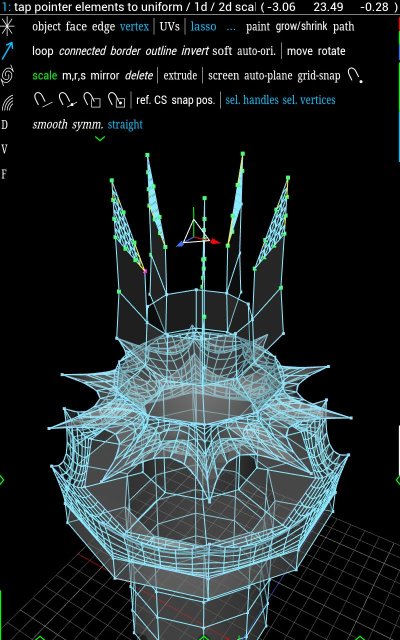Pick the pivot-with-dotted-square icon
The width and height of the screenshot is (400, 640).
pyautogui.click(x=116, y=100)
